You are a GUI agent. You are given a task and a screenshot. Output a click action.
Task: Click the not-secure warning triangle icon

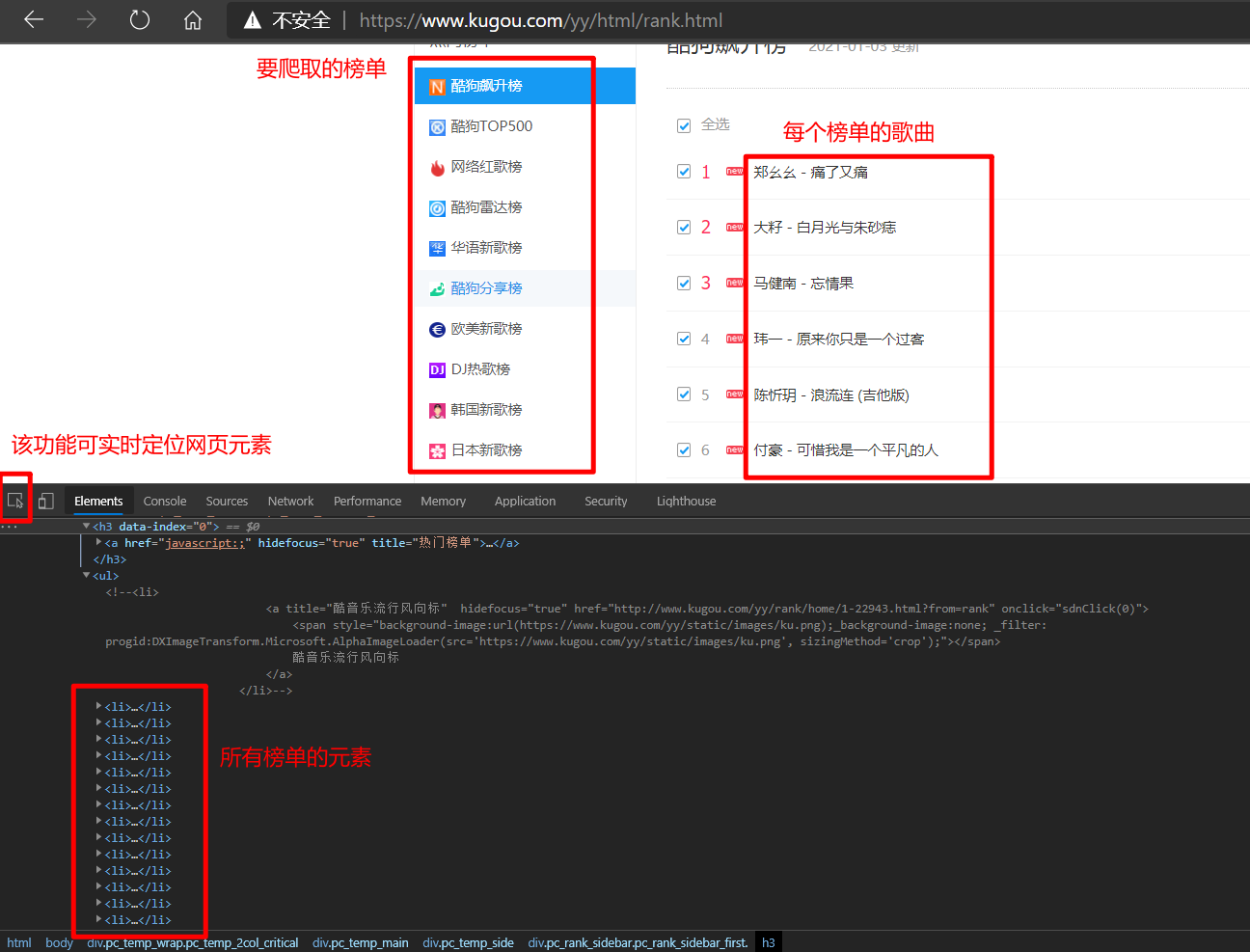pos(253,20)
